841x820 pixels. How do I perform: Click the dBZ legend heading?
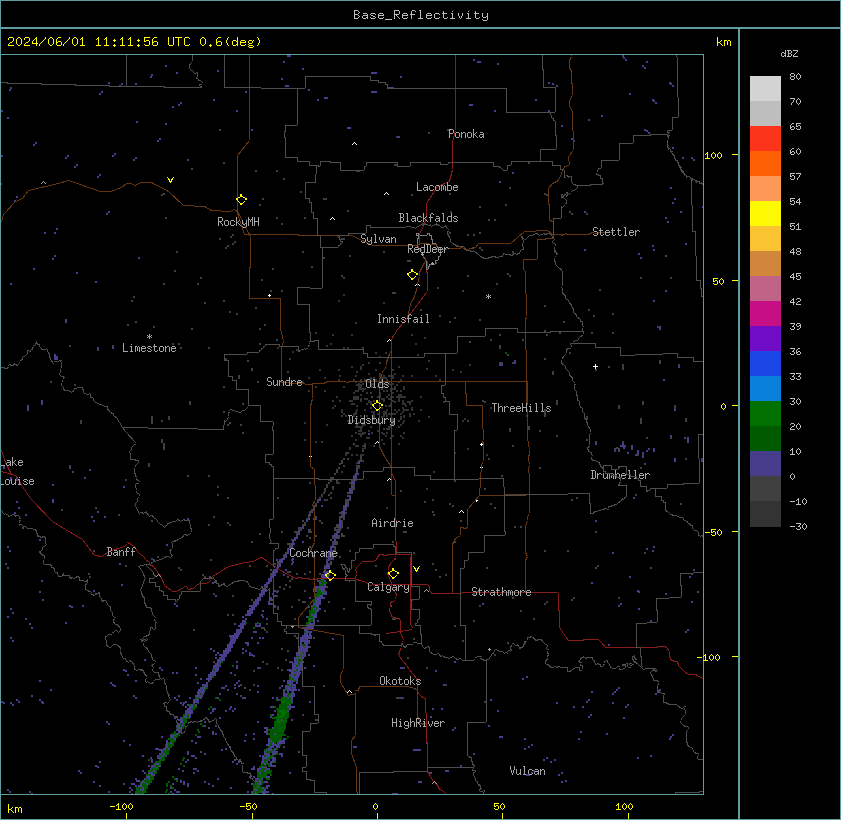(x=789, y=54)
